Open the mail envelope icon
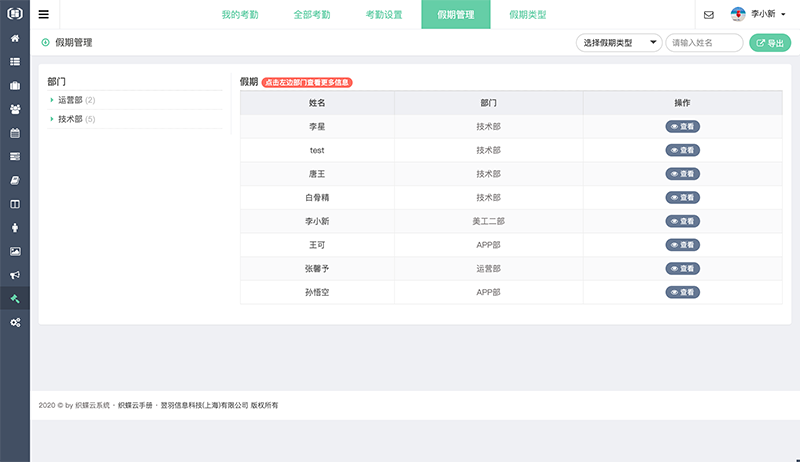The height and width of the screenshot is (462, 800). pyautogui.click(x=709, y=15)
